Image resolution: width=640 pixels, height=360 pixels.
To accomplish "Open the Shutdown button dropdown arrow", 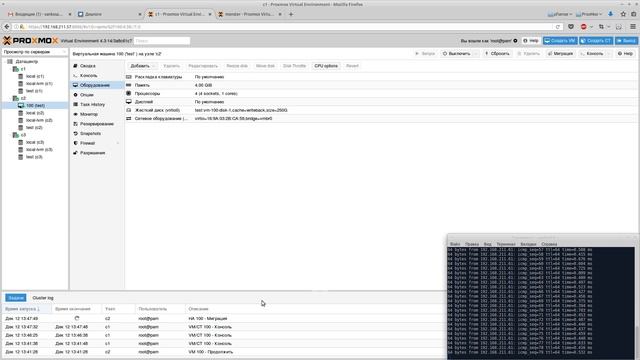I will [476, 53].
